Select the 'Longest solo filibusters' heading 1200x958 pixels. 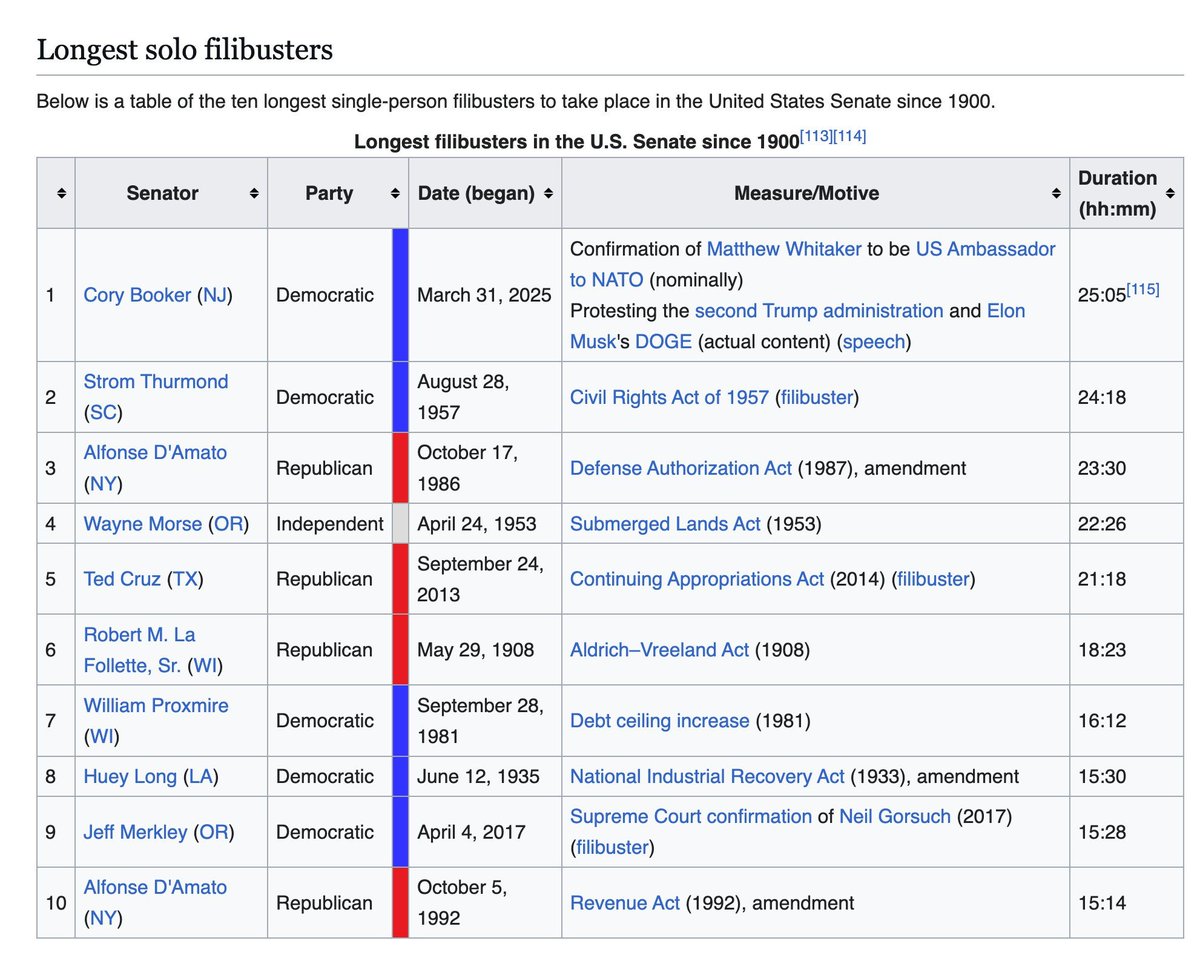(185, 49)
